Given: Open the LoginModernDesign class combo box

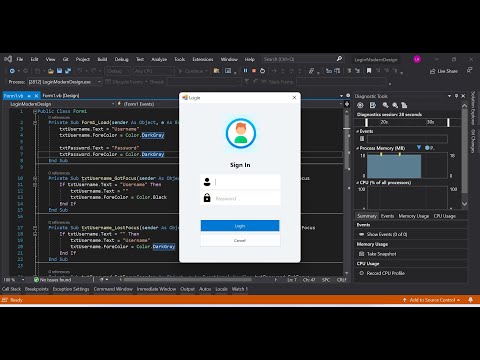Looking at the screenshot, I should click(x=62, y=104).
